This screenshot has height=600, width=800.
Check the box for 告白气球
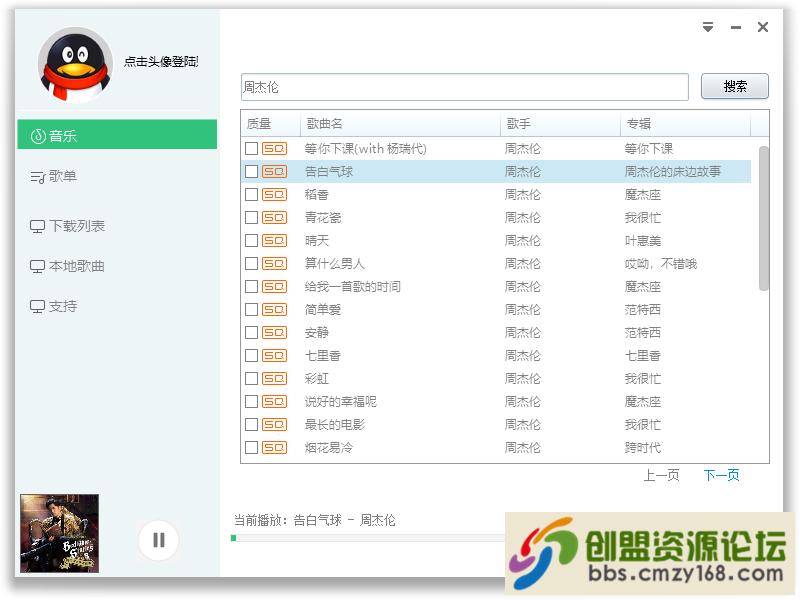coord(252,171)
